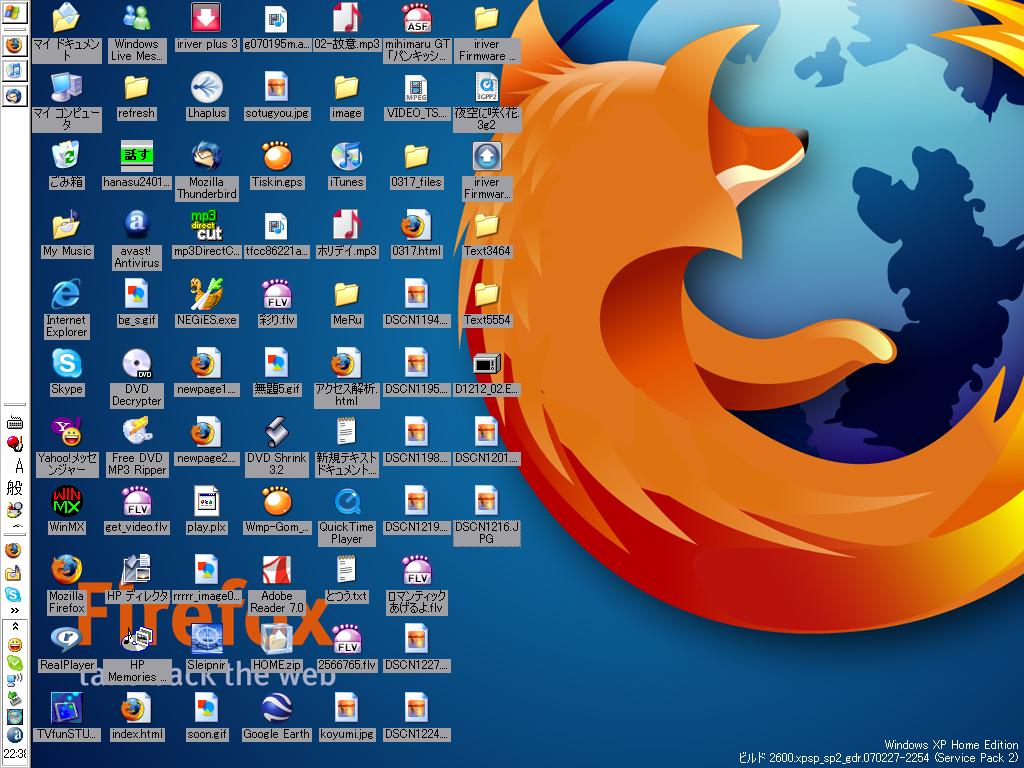The width and height of the screenshot is (1024, 768).
Task: Select the Wmp-Gom desktop icon
Action: [x=276, y=509]
